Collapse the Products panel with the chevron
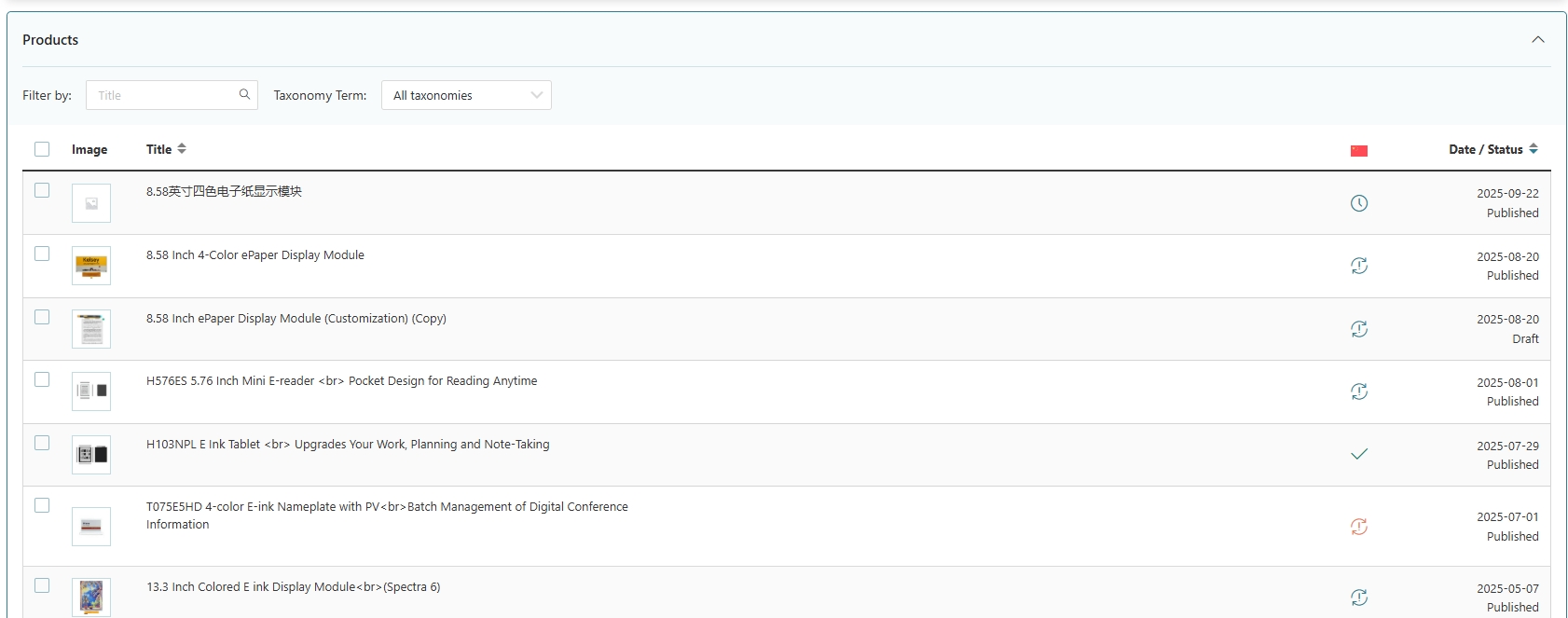Image resolution: width=1568 pixels, height=618 pixels. 1537,39
